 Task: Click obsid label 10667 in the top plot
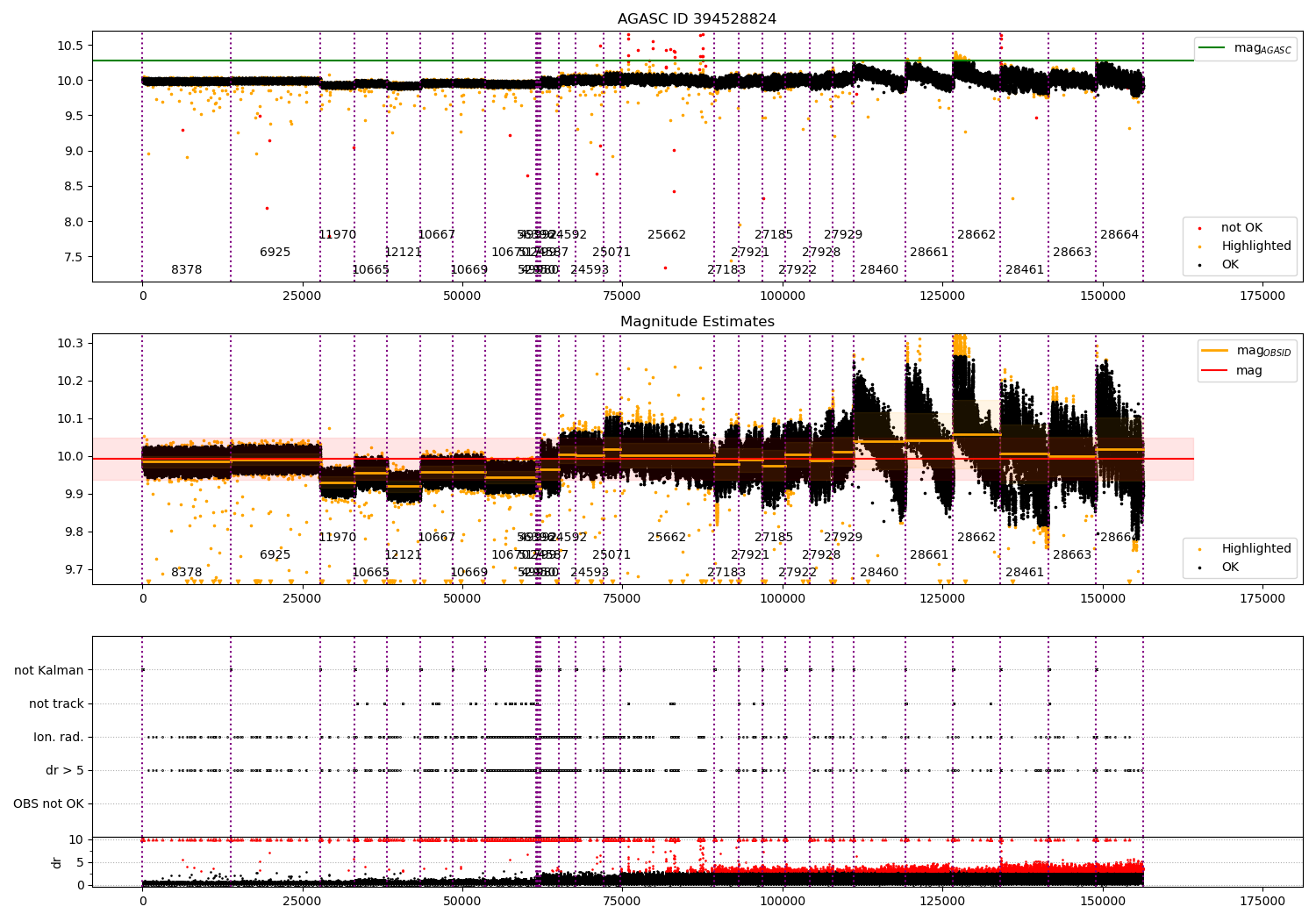coord(436,235)
